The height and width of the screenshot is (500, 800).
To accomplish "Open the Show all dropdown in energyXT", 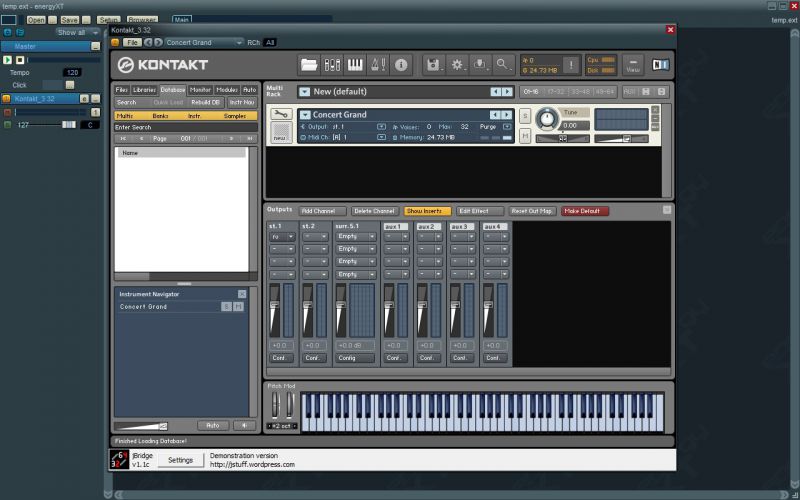I will tap(78, 32).
